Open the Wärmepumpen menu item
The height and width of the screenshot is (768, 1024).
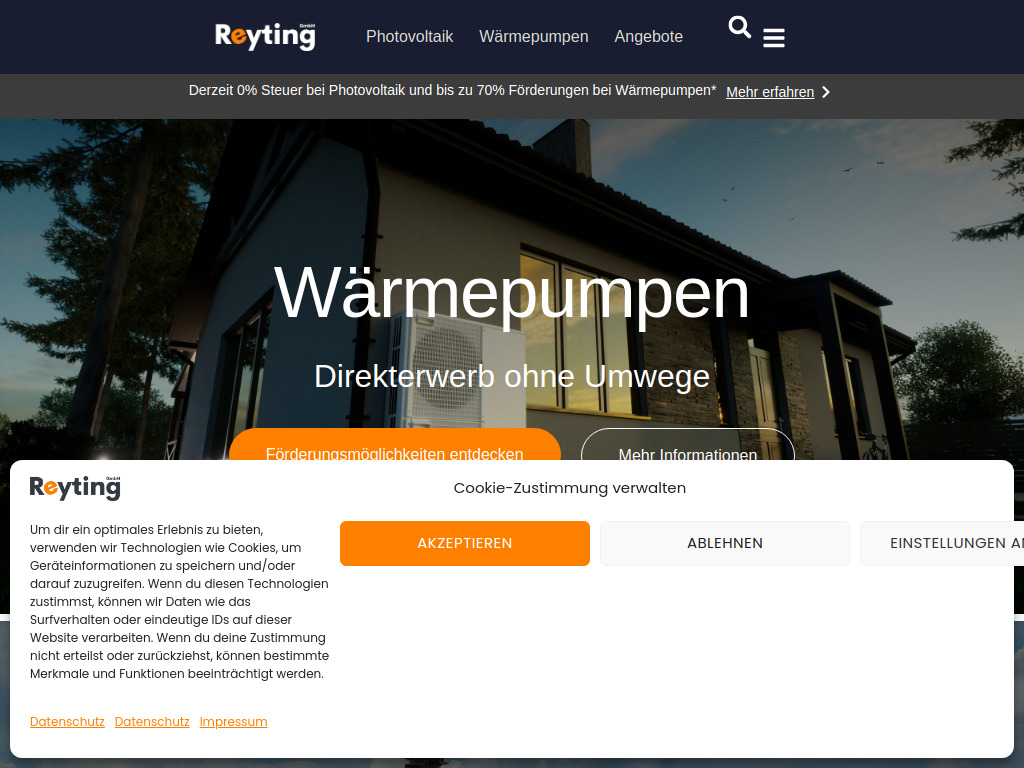click(533, 36)
